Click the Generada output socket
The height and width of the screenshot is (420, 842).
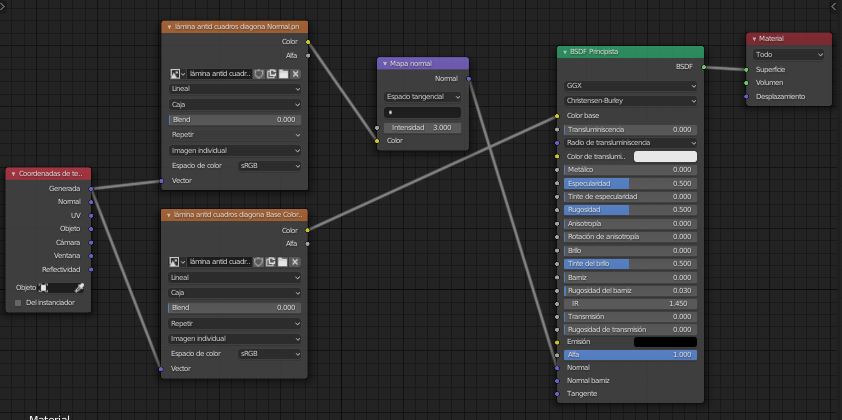tap(91, 189)
